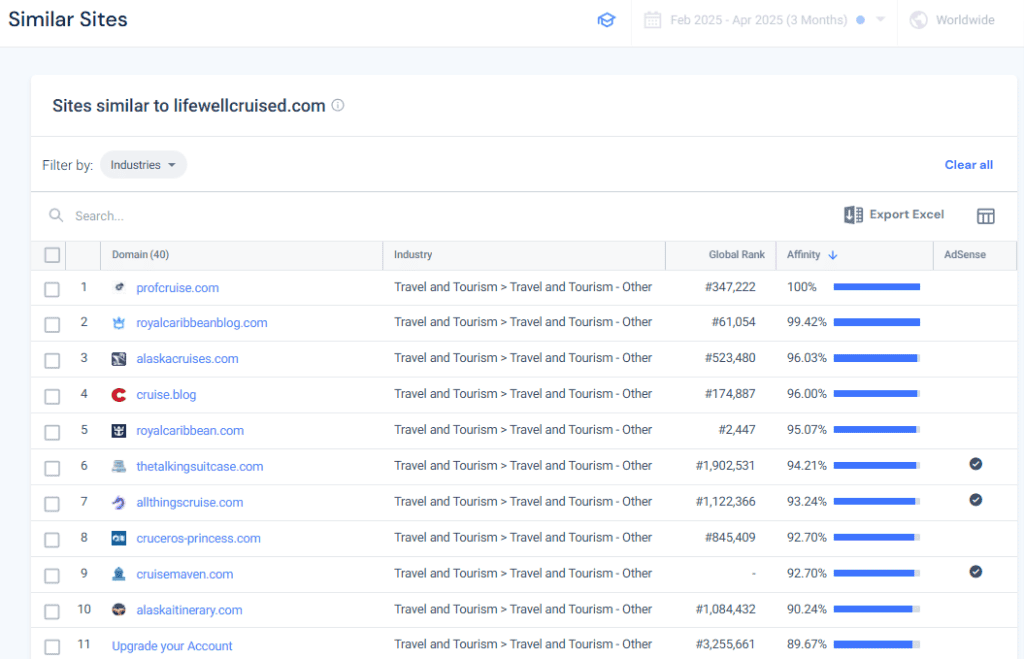Click AdSense checkmark for allthingscruise.com
The height and width of the screenshot is (659, 1024).
(x=976, y=500)
